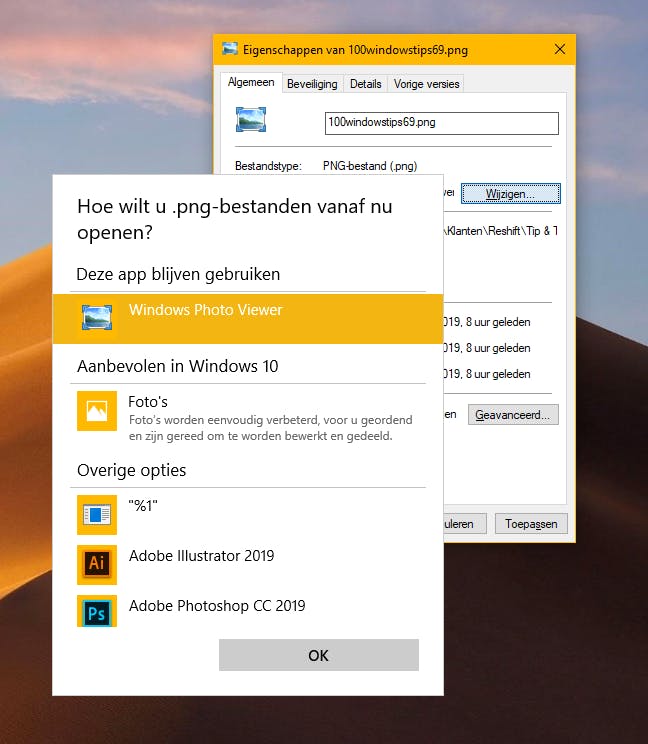
Task: Pick Adobe Illustrator 2019 text
Action: click(x=202, y=556)
